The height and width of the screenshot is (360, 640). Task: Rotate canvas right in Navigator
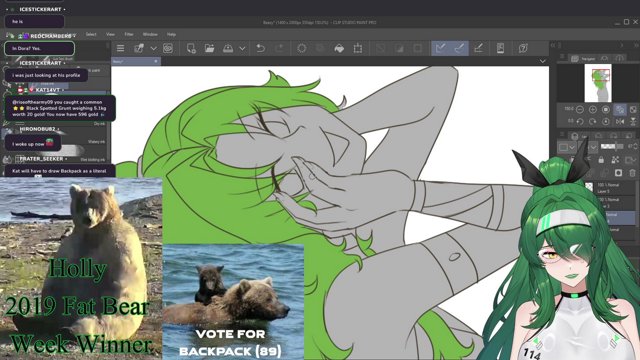593,122
